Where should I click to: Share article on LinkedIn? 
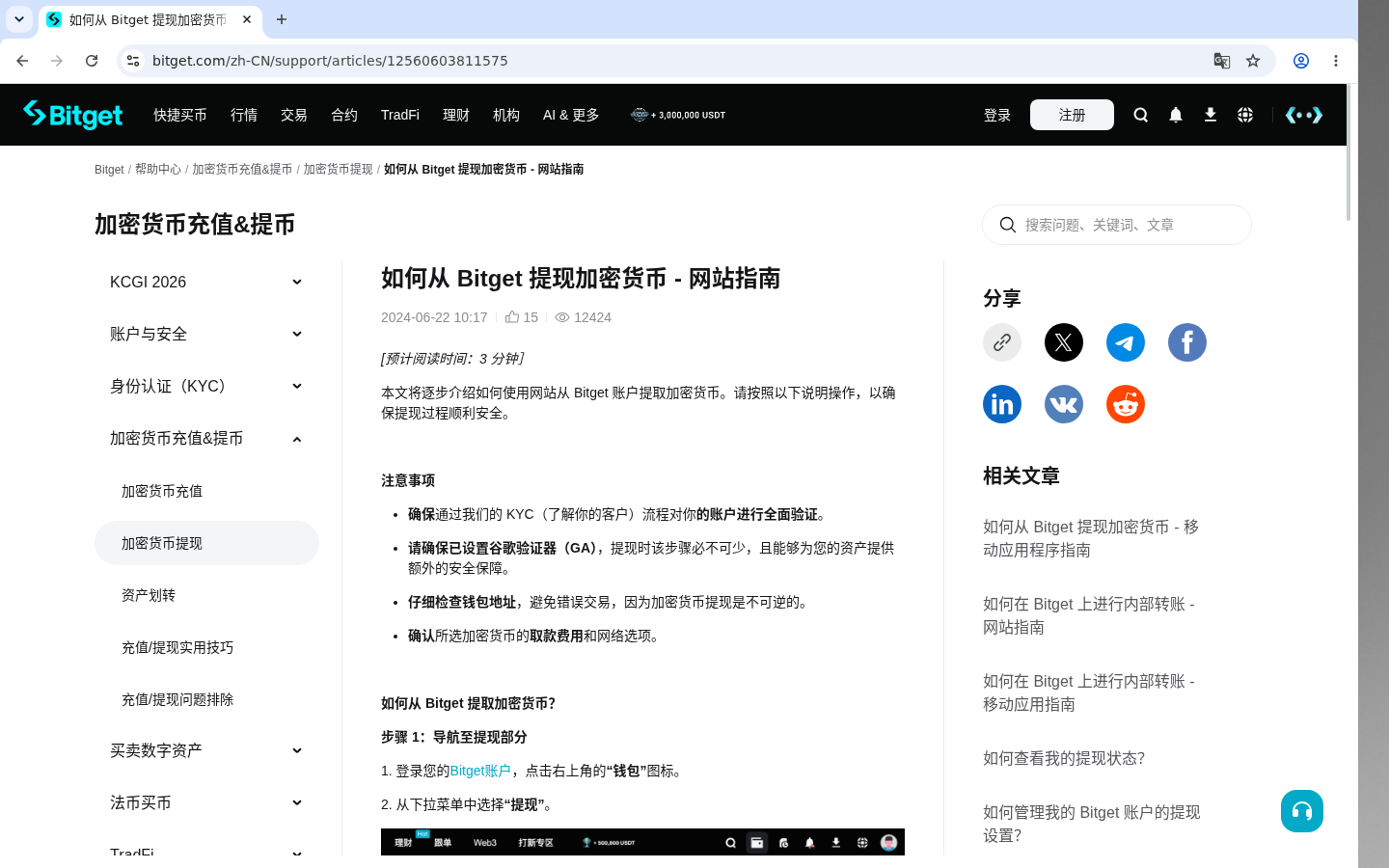[1002, 404]
